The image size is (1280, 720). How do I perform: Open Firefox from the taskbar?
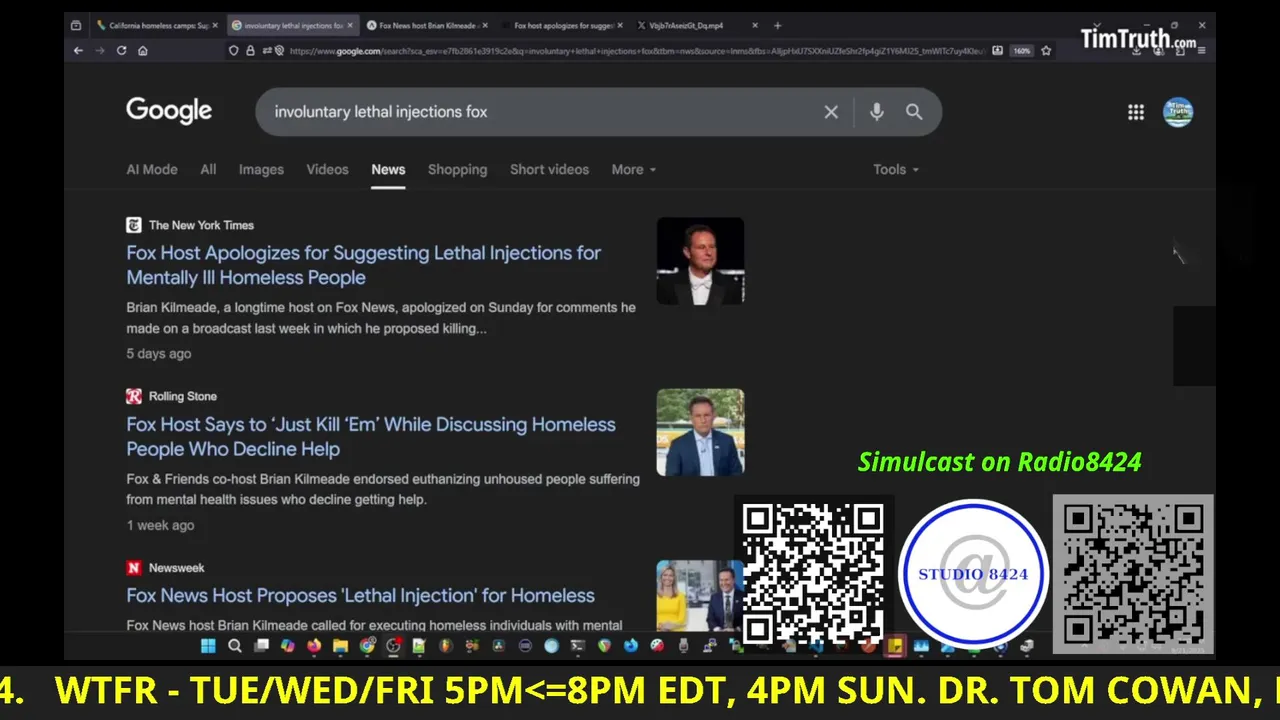314,646
